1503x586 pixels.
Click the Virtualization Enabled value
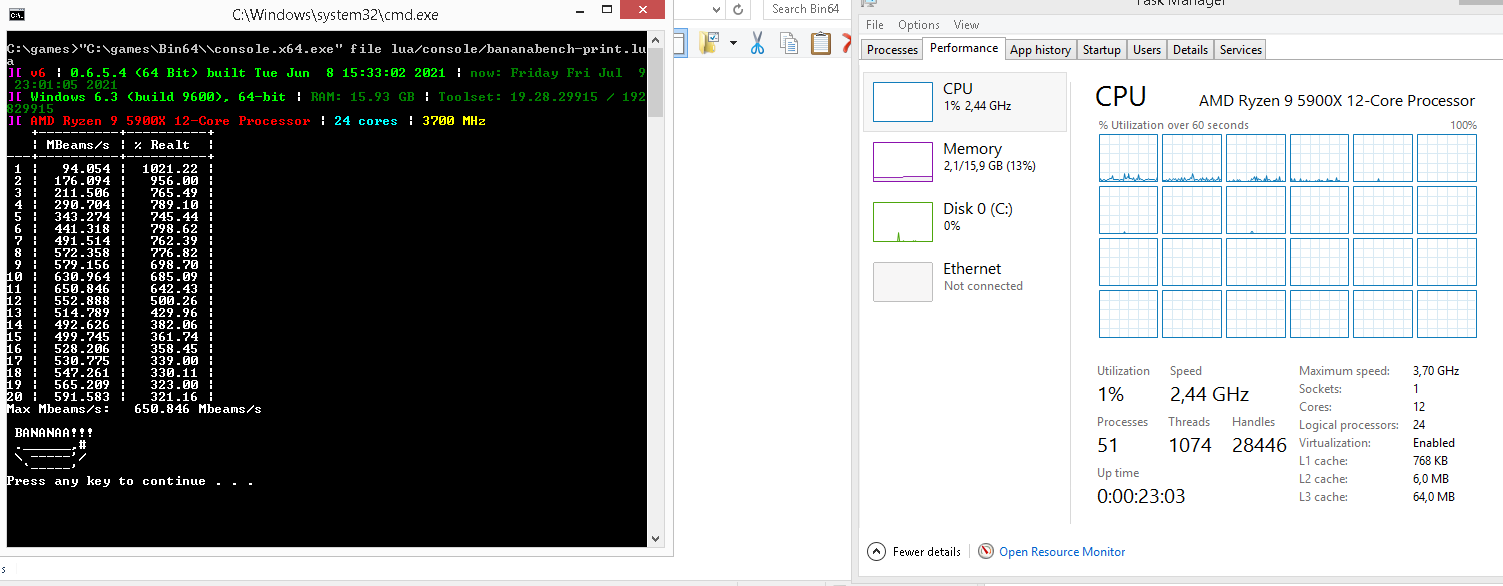click(x=1433, y=443)
